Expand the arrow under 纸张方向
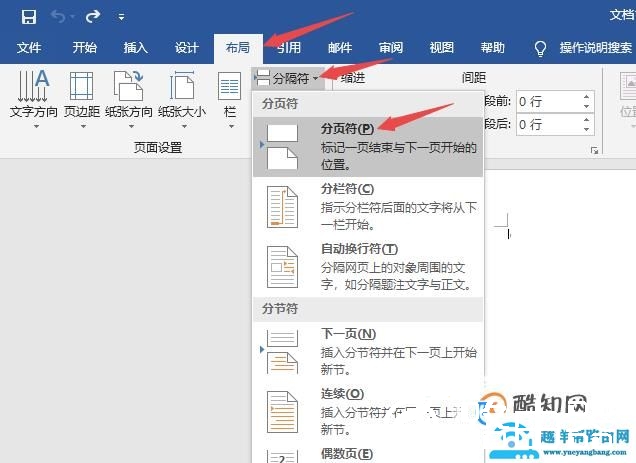This screenshot has width=636, height=463. pyautogui.click(x=131, y=127)
